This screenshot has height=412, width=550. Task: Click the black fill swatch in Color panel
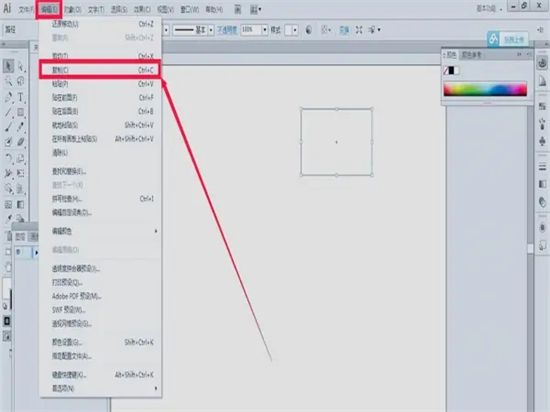point(451,70)
